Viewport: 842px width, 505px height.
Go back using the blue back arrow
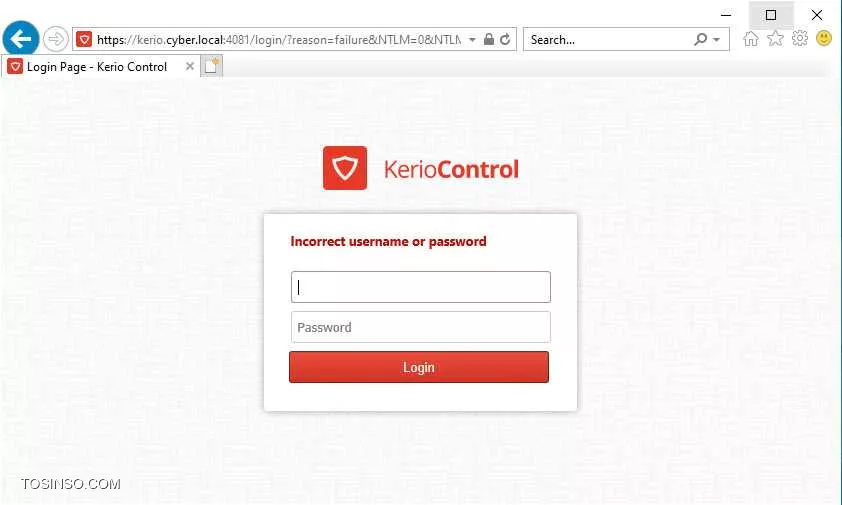click(20, 39)
